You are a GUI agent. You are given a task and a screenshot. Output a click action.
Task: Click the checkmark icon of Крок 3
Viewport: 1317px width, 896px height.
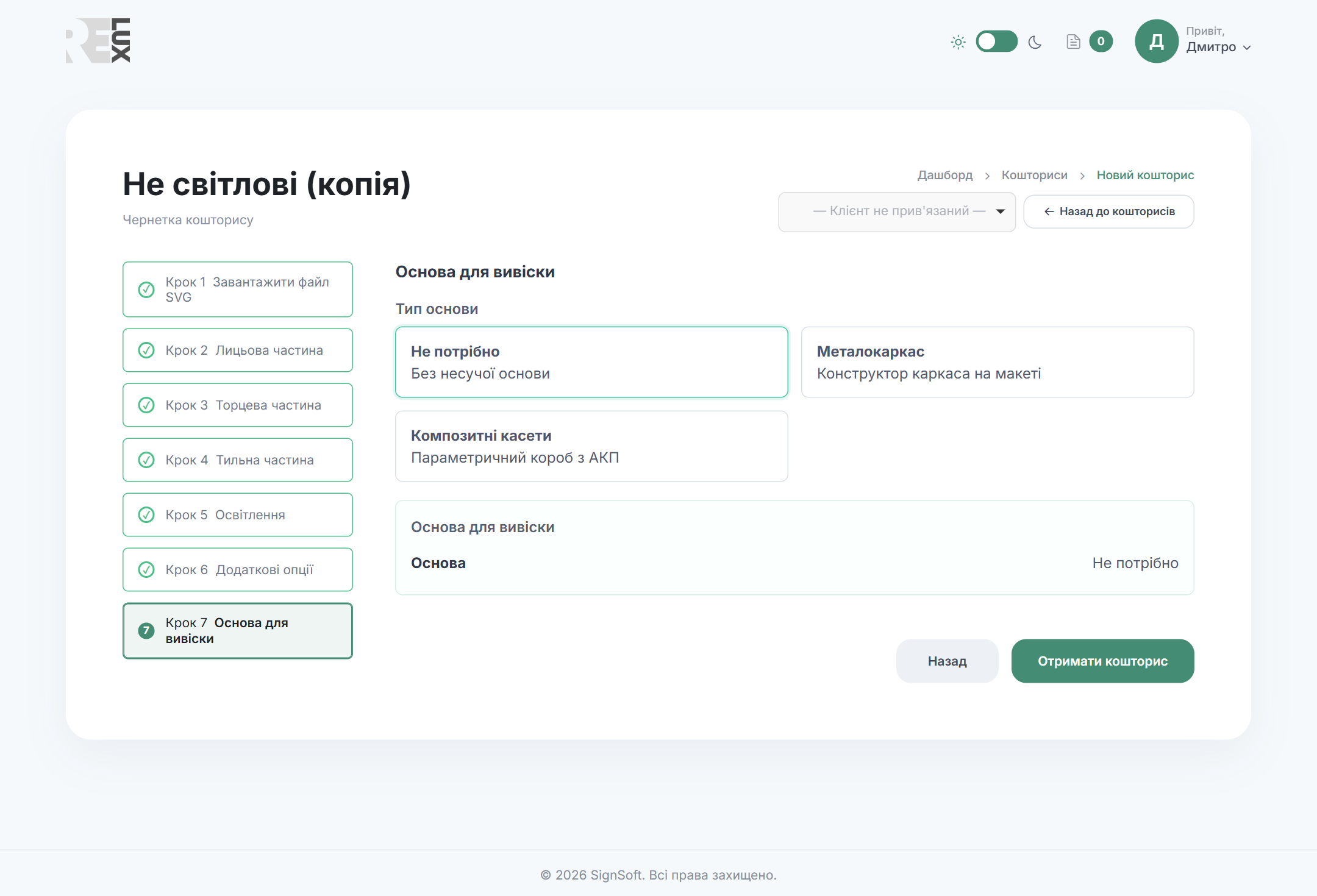pyautogui.click(x=146, y=405)
